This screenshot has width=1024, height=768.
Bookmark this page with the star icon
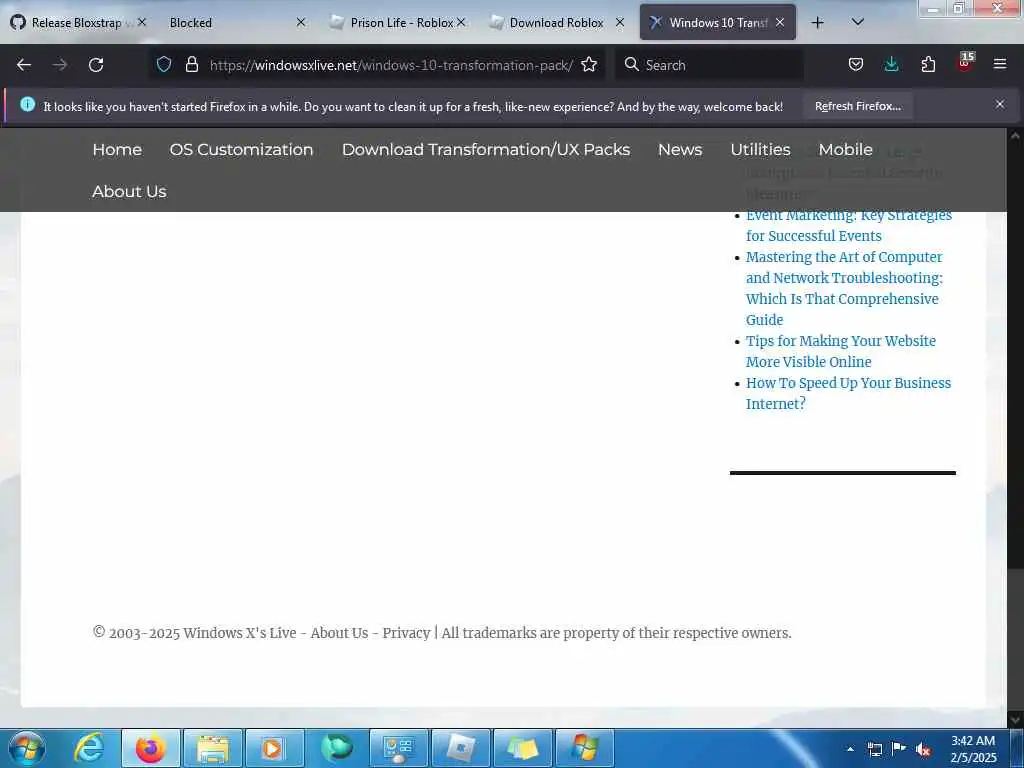tap(589, 64)
